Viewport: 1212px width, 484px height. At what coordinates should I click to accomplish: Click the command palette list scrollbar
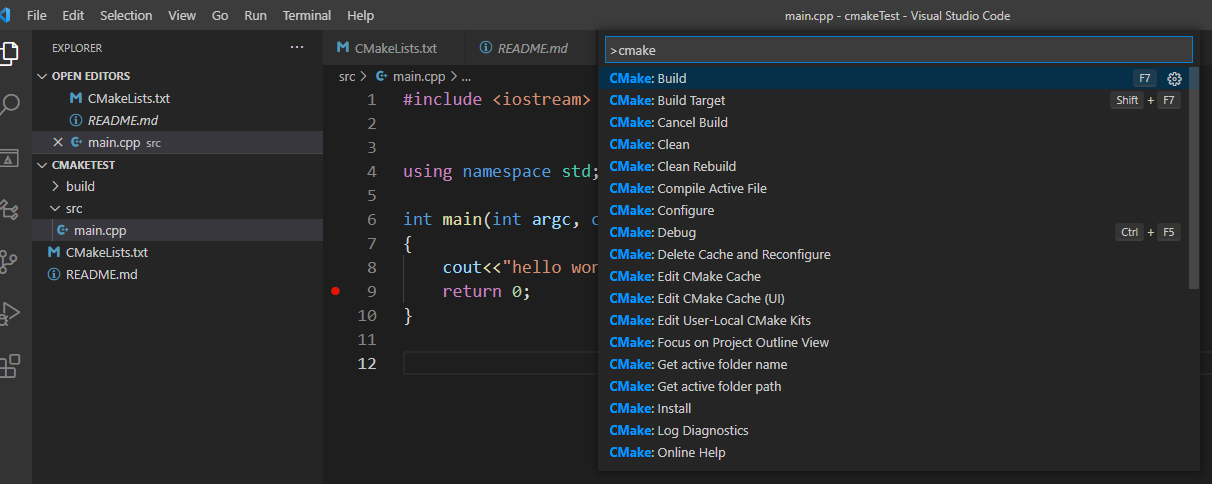point(1194,178)
